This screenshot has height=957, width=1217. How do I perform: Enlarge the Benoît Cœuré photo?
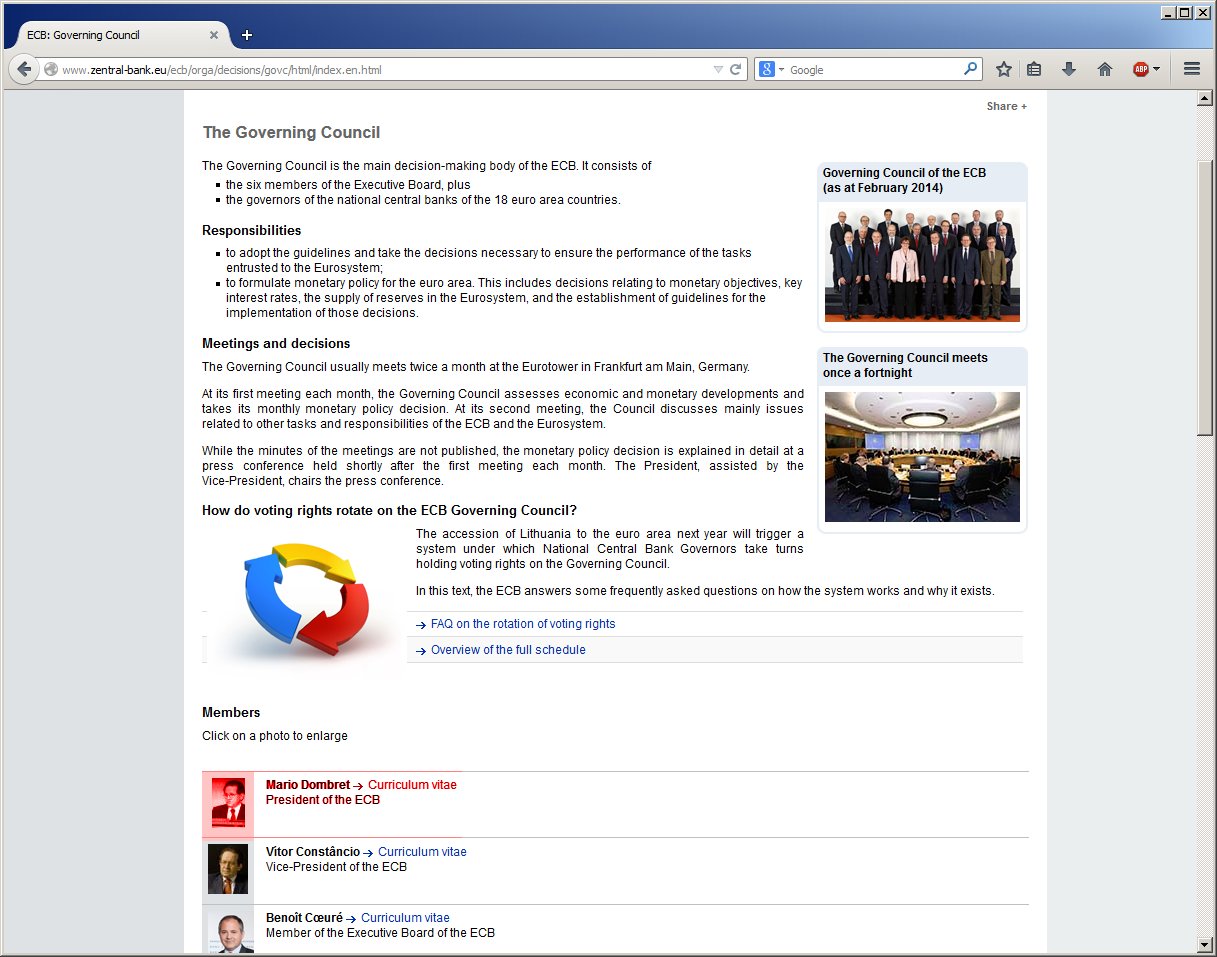231,932
